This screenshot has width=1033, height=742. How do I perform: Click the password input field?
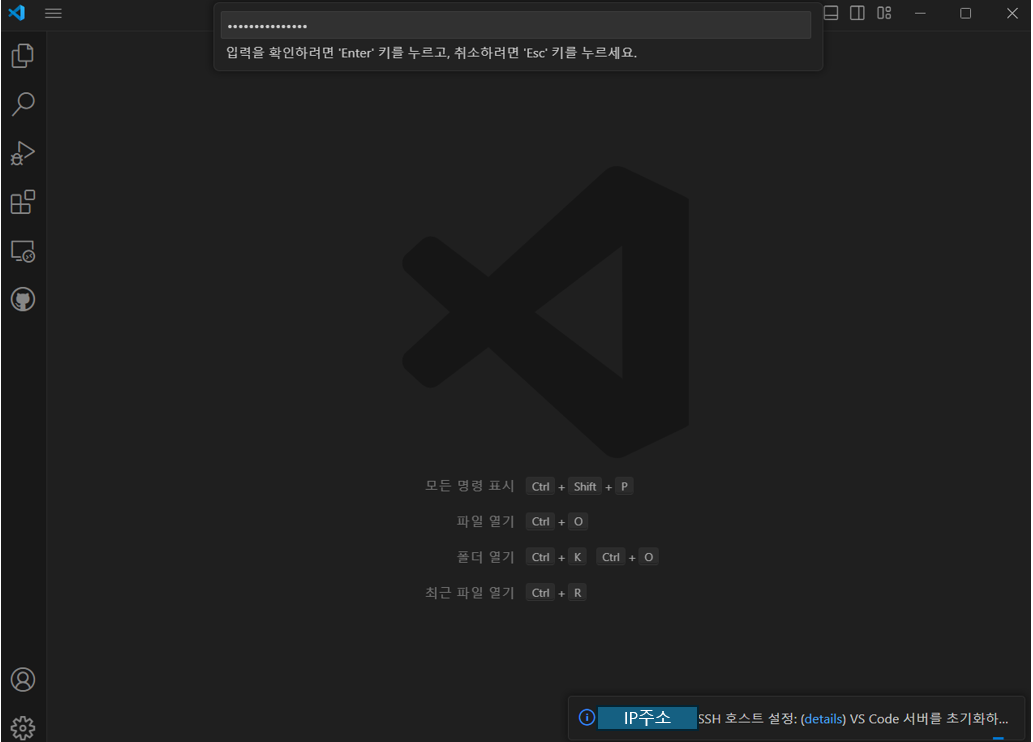coord(515,26)
